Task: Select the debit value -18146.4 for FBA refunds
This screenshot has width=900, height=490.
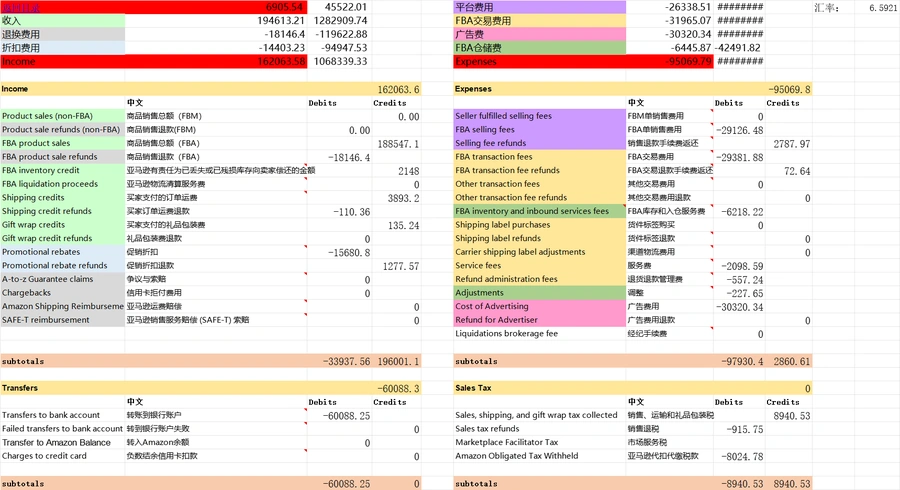Action: [349, 157]
